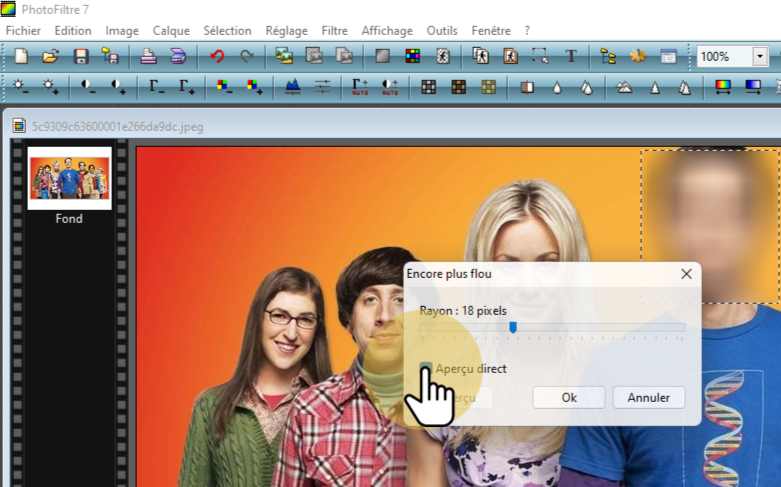781x487 pixels.
Task: Click the 5c9309c63600001e266da9dc.jpeg document title
Action: [x=118, y=127]
